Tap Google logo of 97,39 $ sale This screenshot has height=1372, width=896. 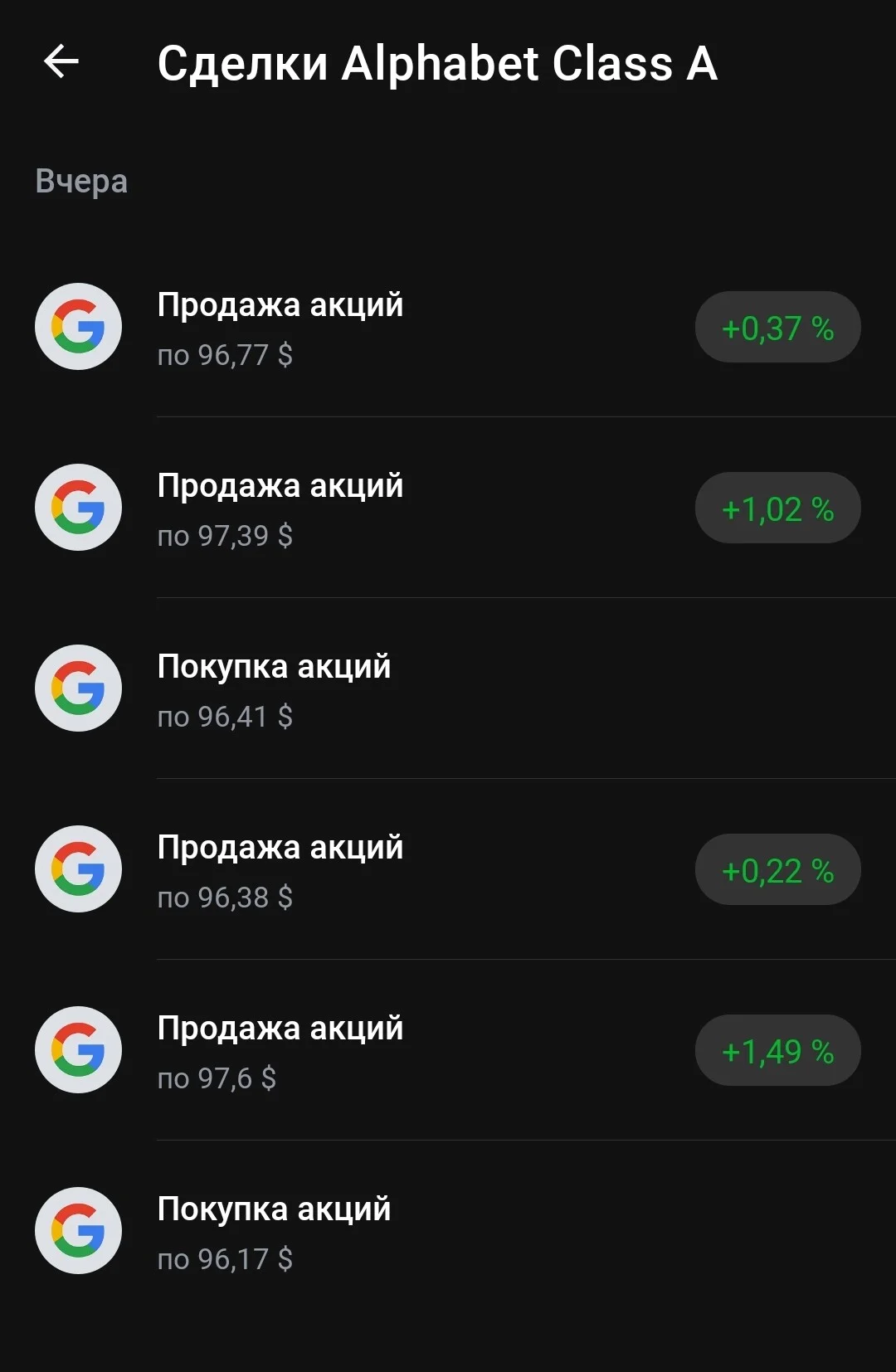point(78,508)
